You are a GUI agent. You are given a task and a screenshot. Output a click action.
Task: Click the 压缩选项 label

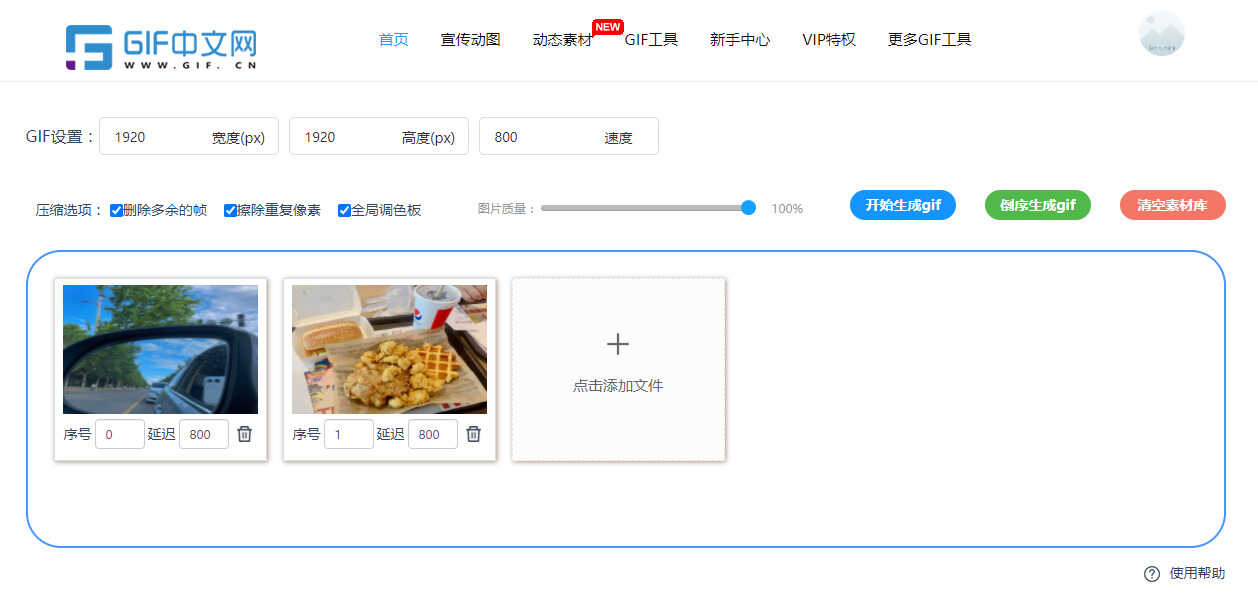click(70, 210)
